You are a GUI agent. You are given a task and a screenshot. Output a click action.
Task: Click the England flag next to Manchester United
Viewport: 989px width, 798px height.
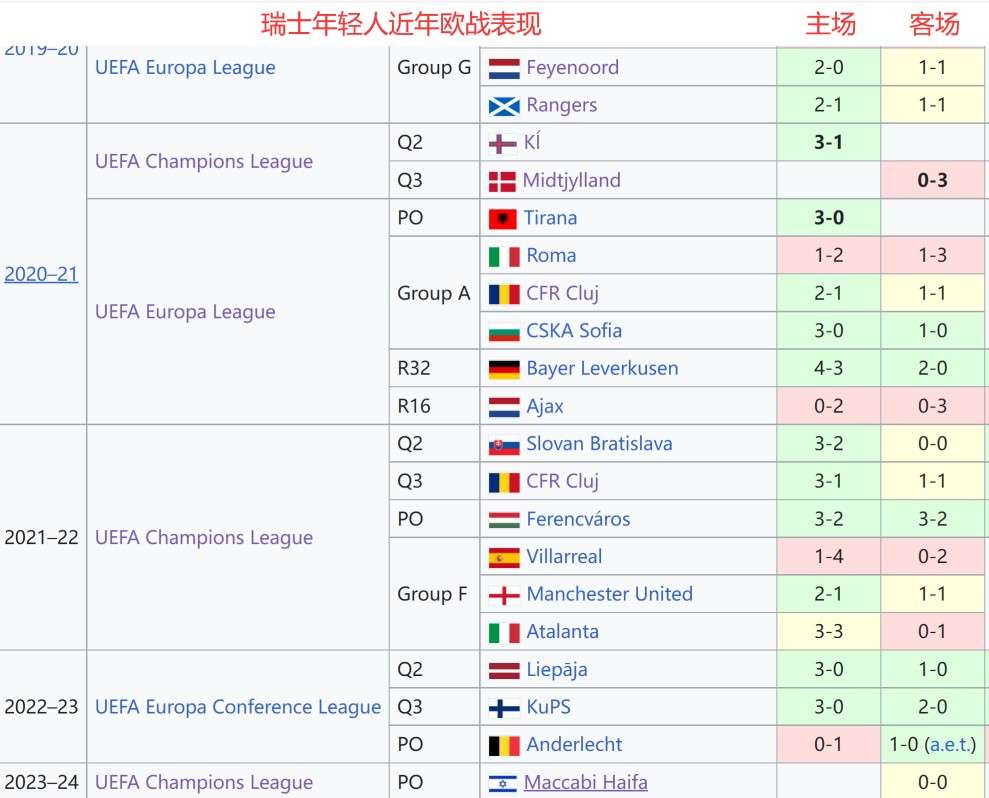(504, 595)
